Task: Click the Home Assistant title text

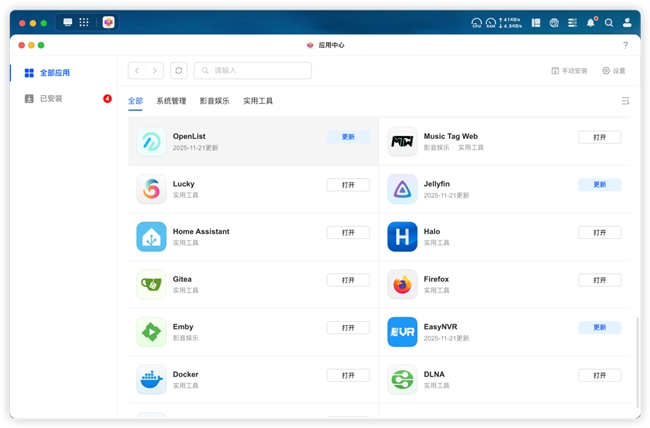Action: pyautogui.click(x=201, y=231)
